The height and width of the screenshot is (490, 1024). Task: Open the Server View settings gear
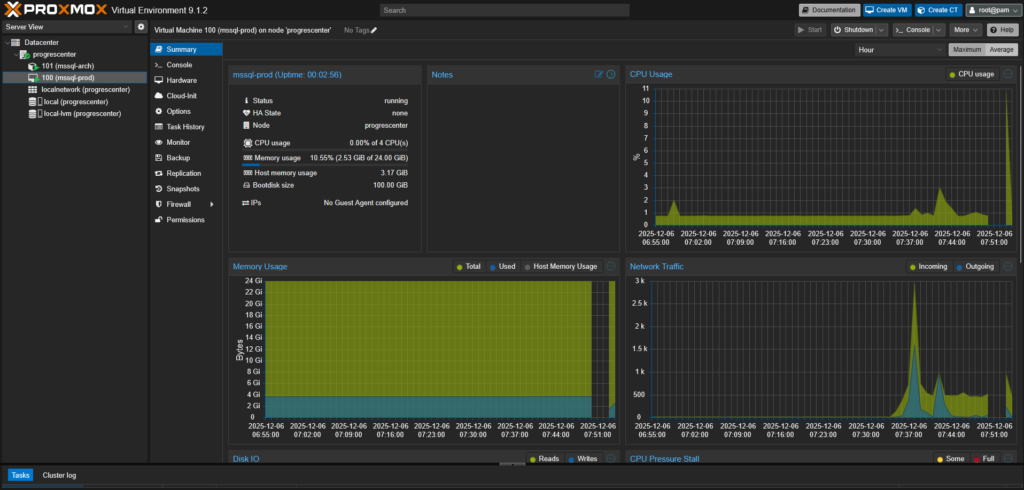point(141,26)
